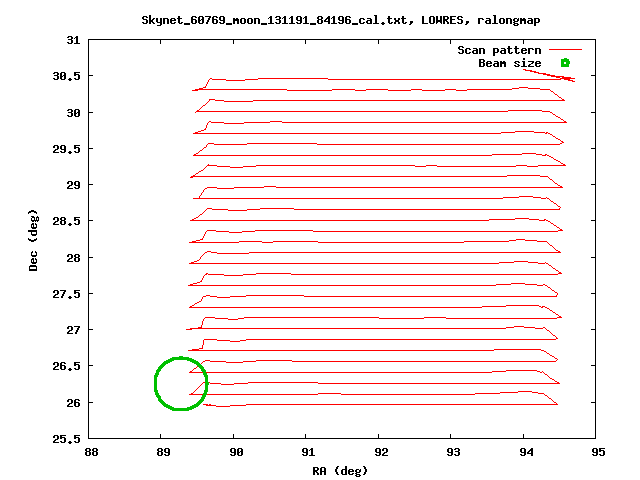Image resolution: width=640 pixels, height=480 pixels.
Task: Click the RA axis value 90
Action: [236, 452]
